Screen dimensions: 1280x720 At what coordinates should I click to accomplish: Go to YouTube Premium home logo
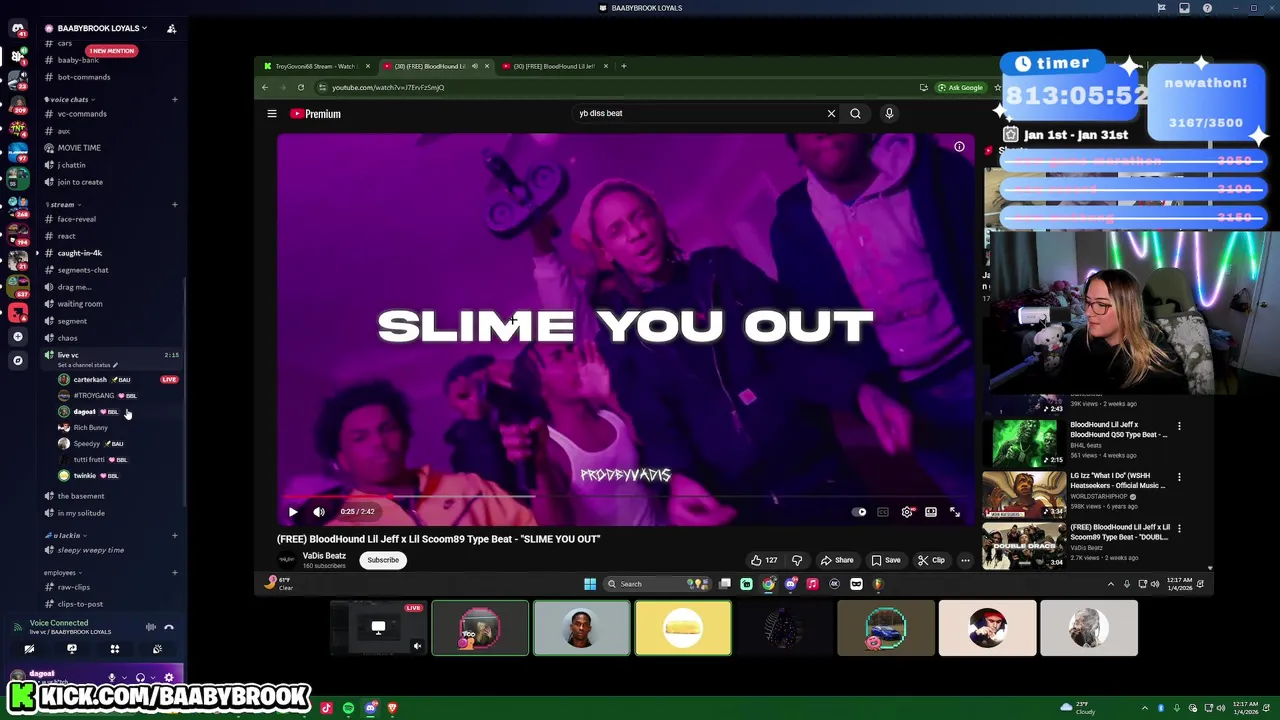point(316,114)
